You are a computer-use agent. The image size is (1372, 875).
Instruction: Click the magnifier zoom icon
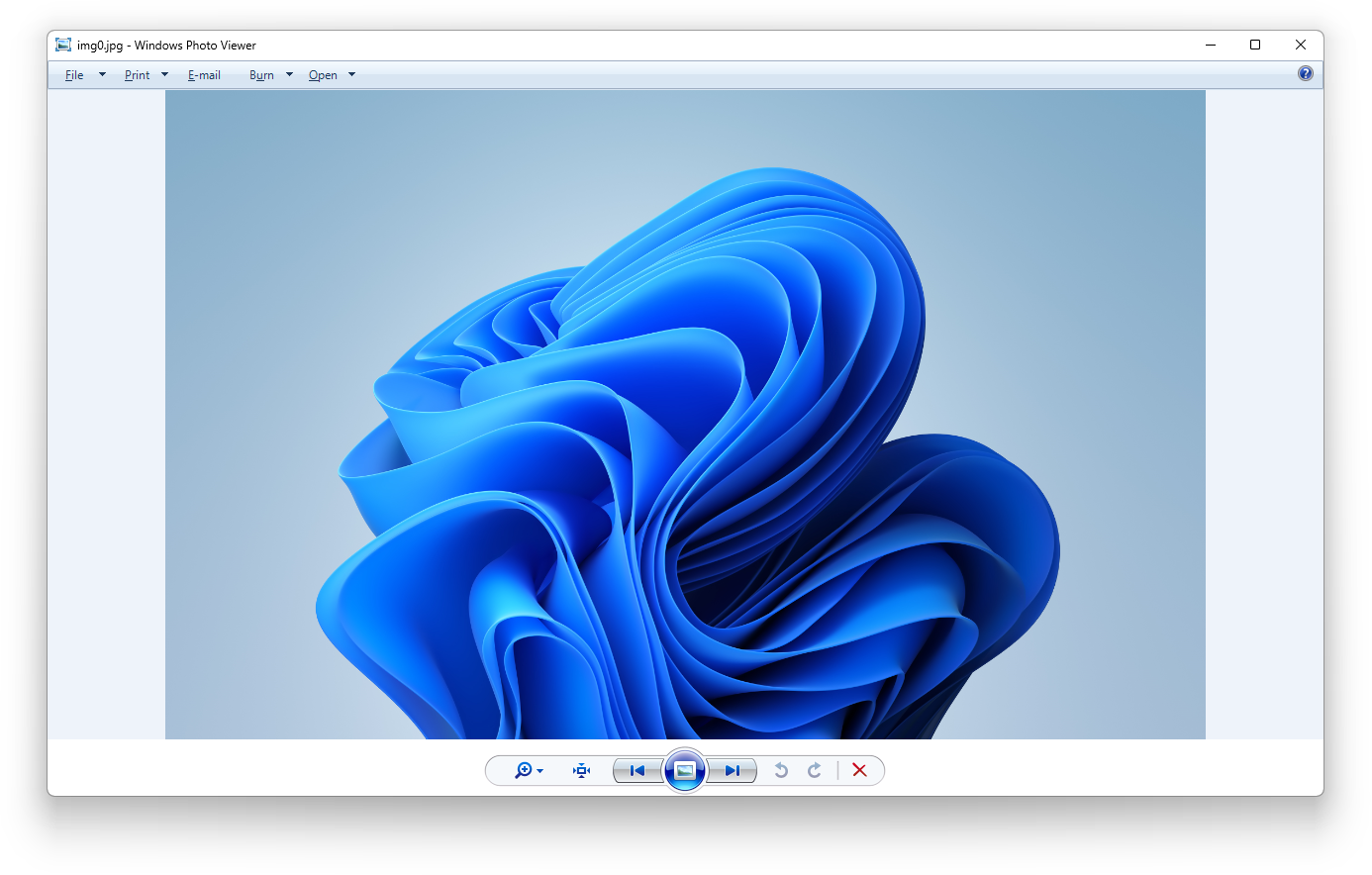click(524, 770)
